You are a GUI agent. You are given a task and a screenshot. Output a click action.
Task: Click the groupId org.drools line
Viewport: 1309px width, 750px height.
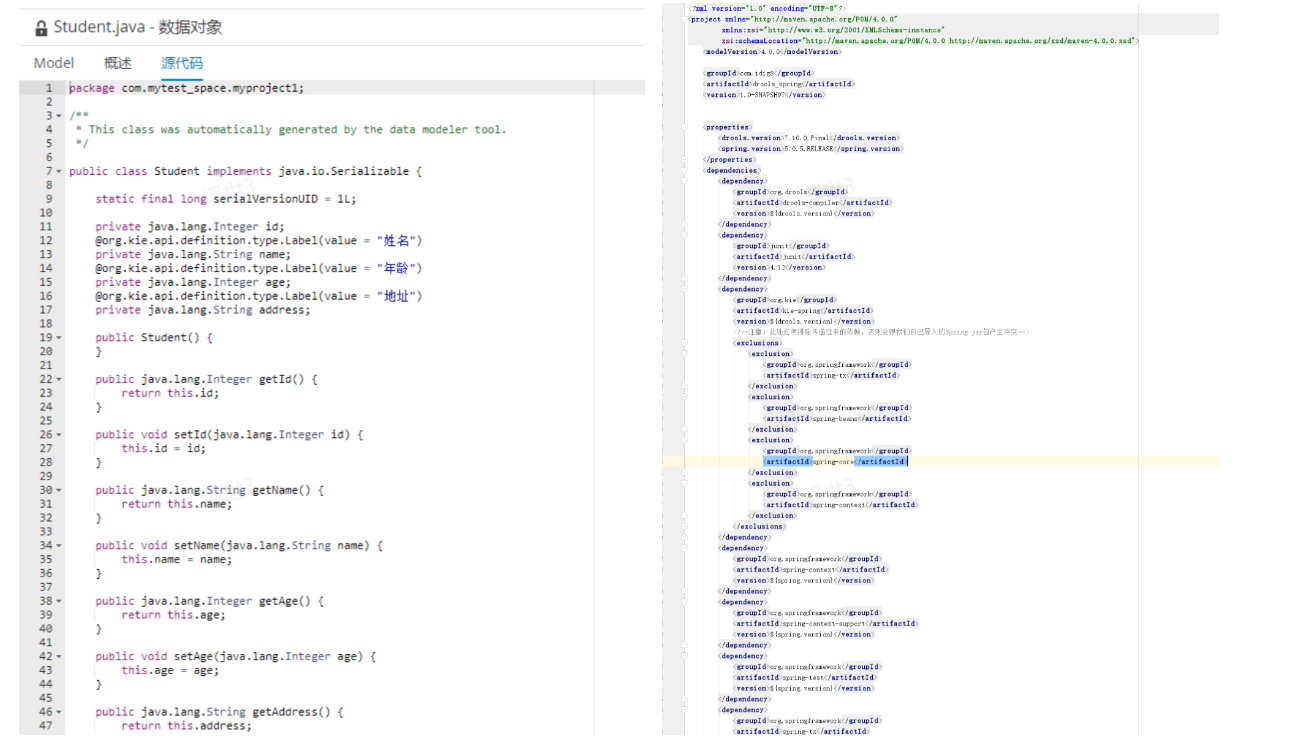tap(792, 192)
